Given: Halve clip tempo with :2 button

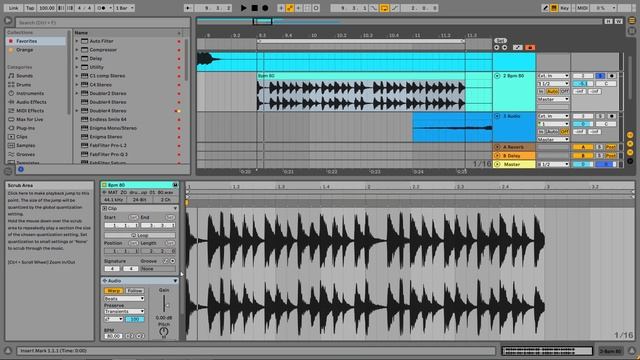Looking at the screenshot, I should [x=129, y=336].
